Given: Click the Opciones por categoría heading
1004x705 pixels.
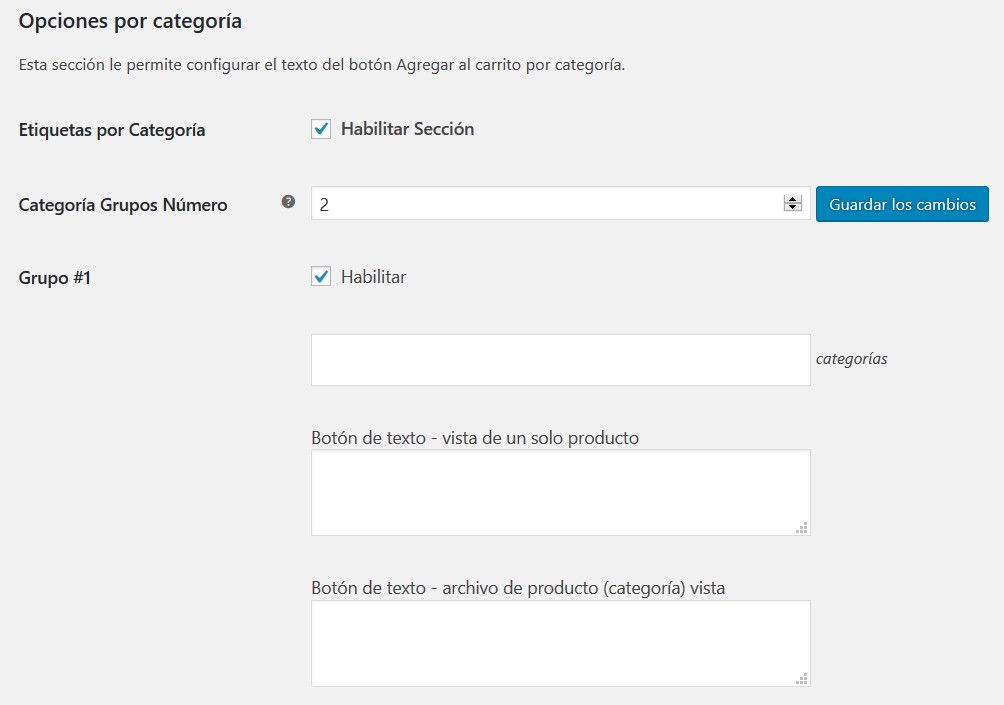Looking at the screenshot, I should [x=130, y=20].
